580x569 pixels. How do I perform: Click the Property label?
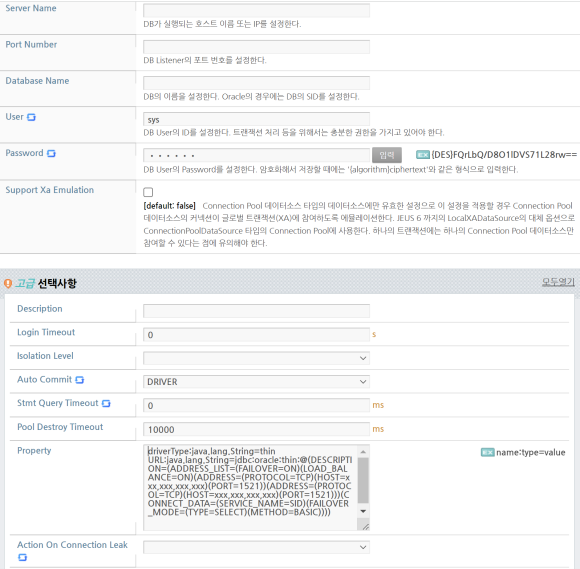tap(34, 451)
